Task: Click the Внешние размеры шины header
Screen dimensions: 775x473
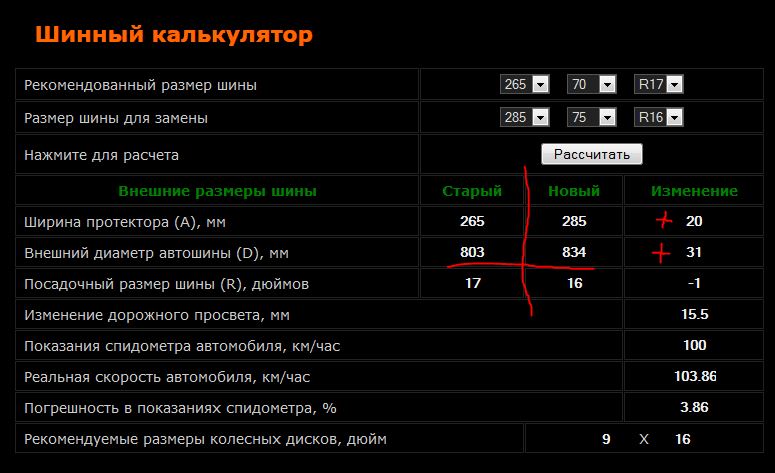Action: [x=217, y=191]
